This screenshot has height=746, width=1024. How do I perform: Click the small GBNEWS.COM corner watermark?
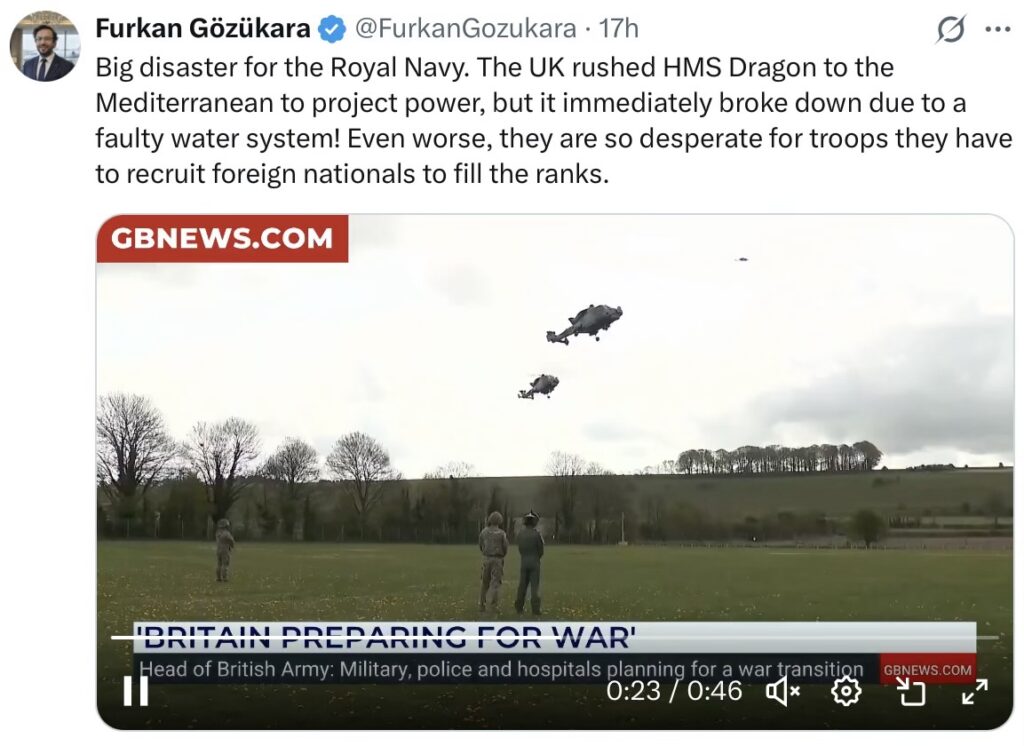click(927, 670)
